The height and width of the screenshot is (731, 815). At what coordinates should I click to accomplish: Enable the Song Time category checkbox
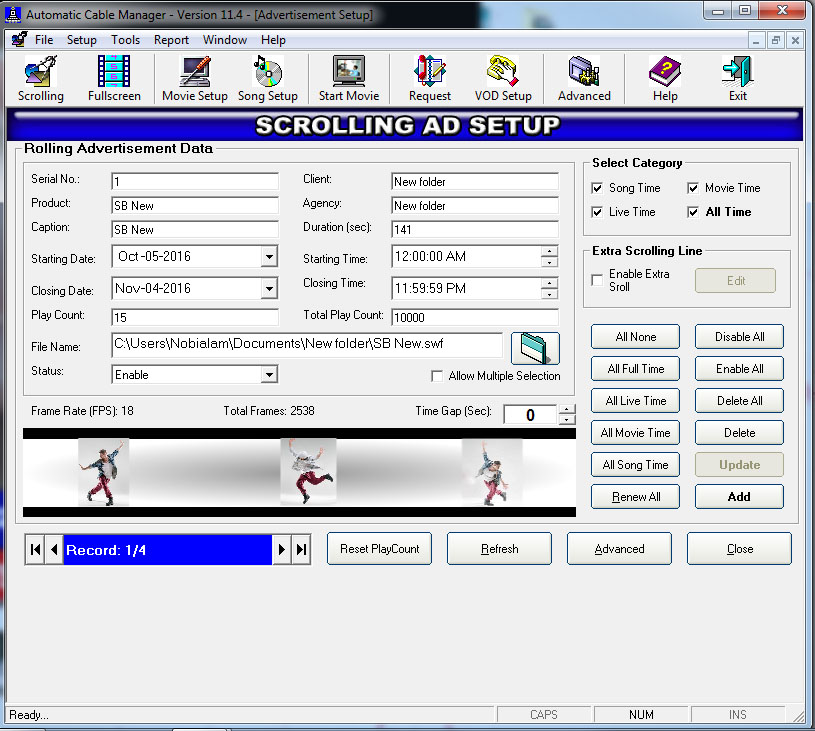pyautogui.click(x=595, y=187)
